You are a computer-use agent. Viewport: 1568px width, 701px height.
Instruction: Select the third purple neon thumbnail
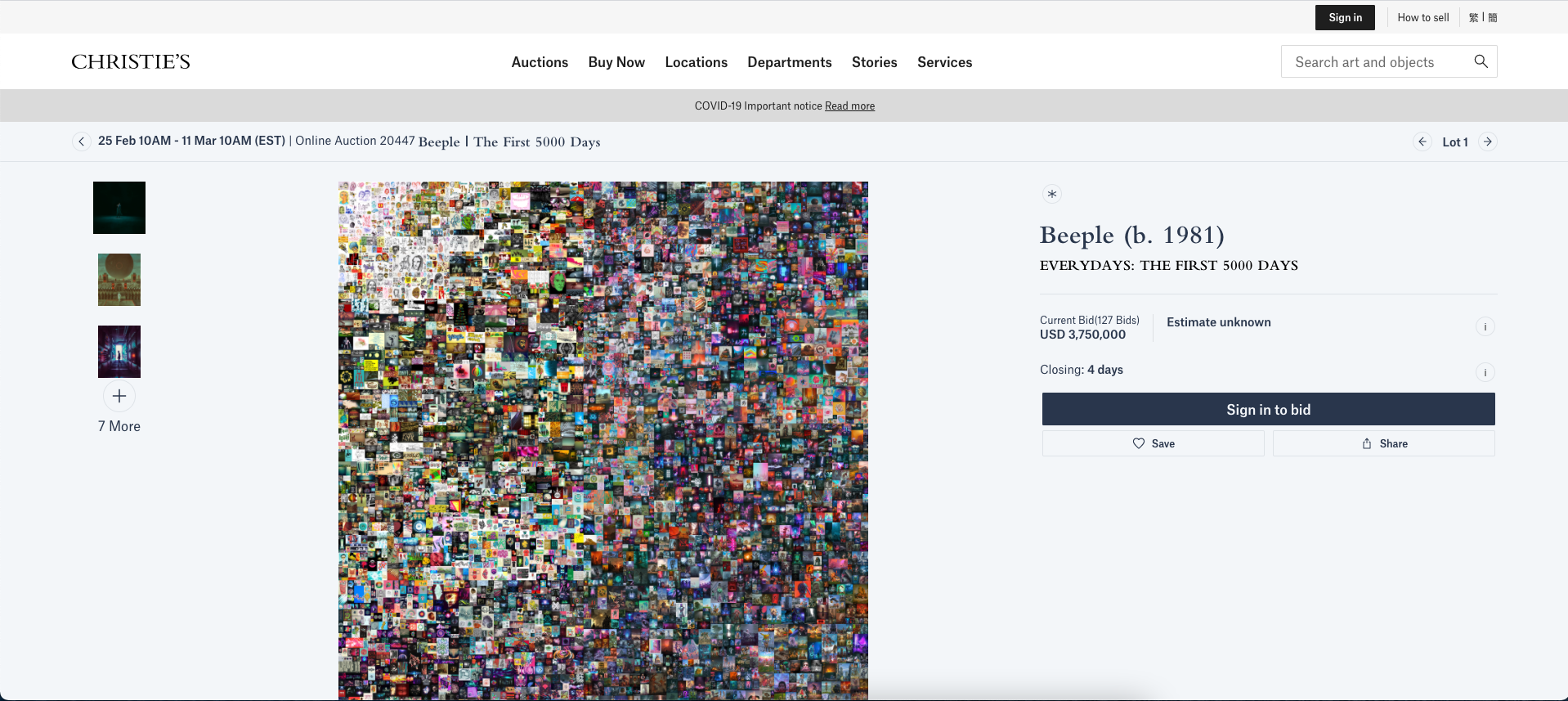point(119,352)
